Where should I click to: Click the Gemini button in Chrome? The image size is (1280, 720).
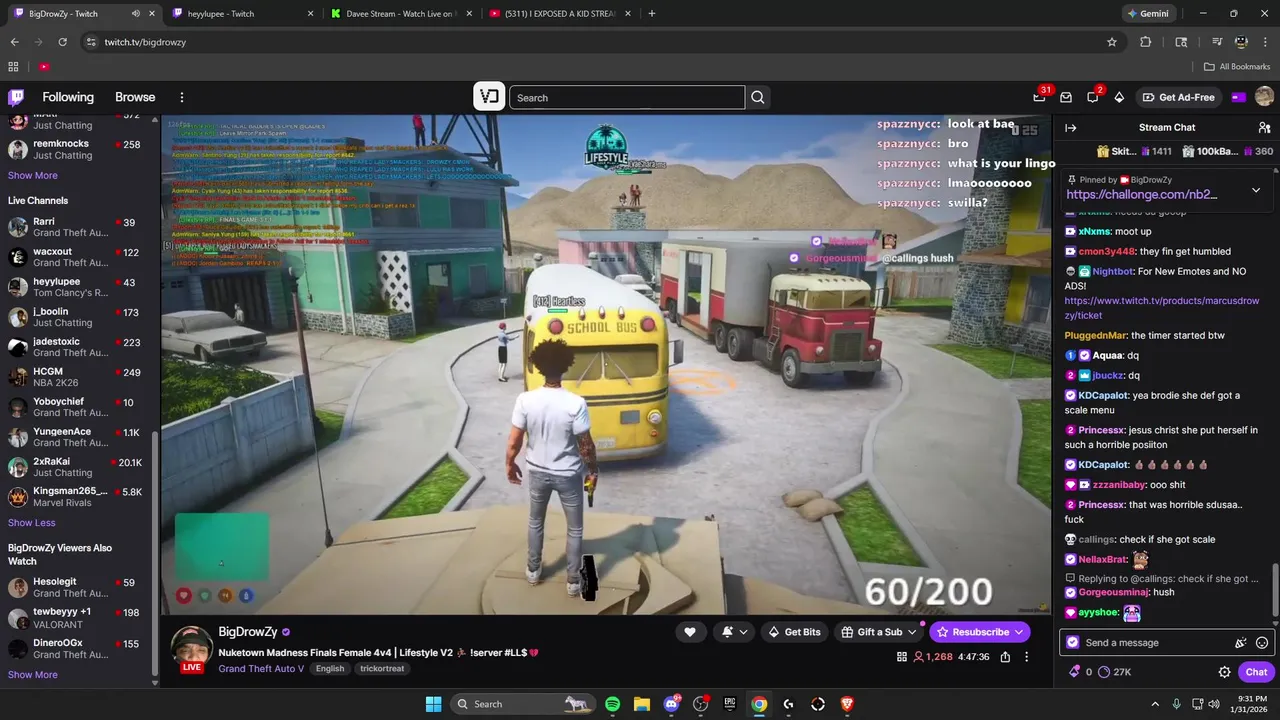pos(1148,14)
